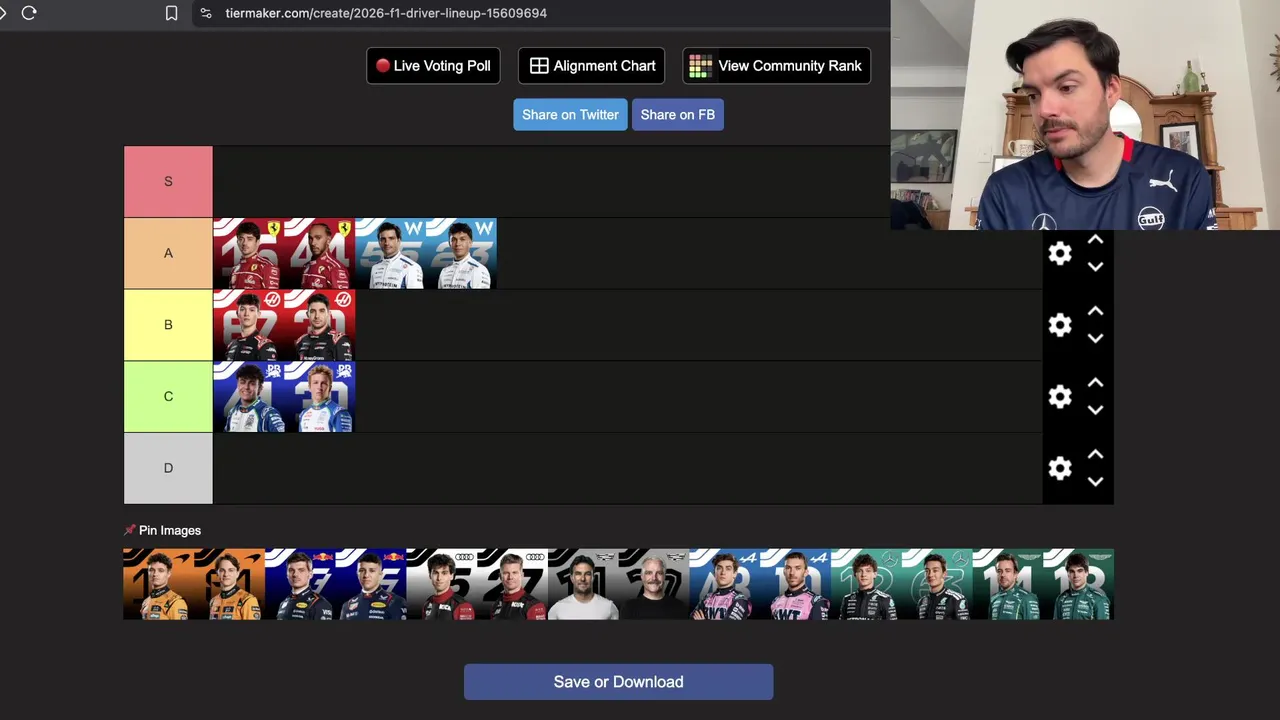Open site information icon before the URL
The width and height of the screenshot is (1280, 720).
pyautogui.click(x=205, y=13)
